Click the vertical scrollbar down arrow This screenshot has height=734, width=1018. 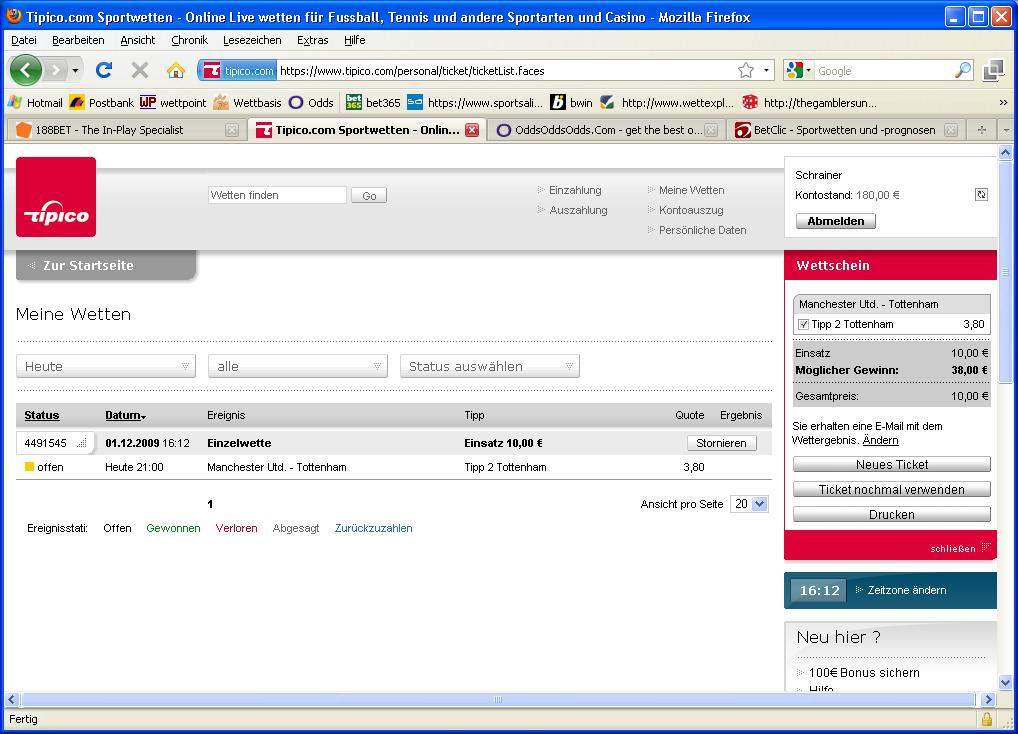1005,682
